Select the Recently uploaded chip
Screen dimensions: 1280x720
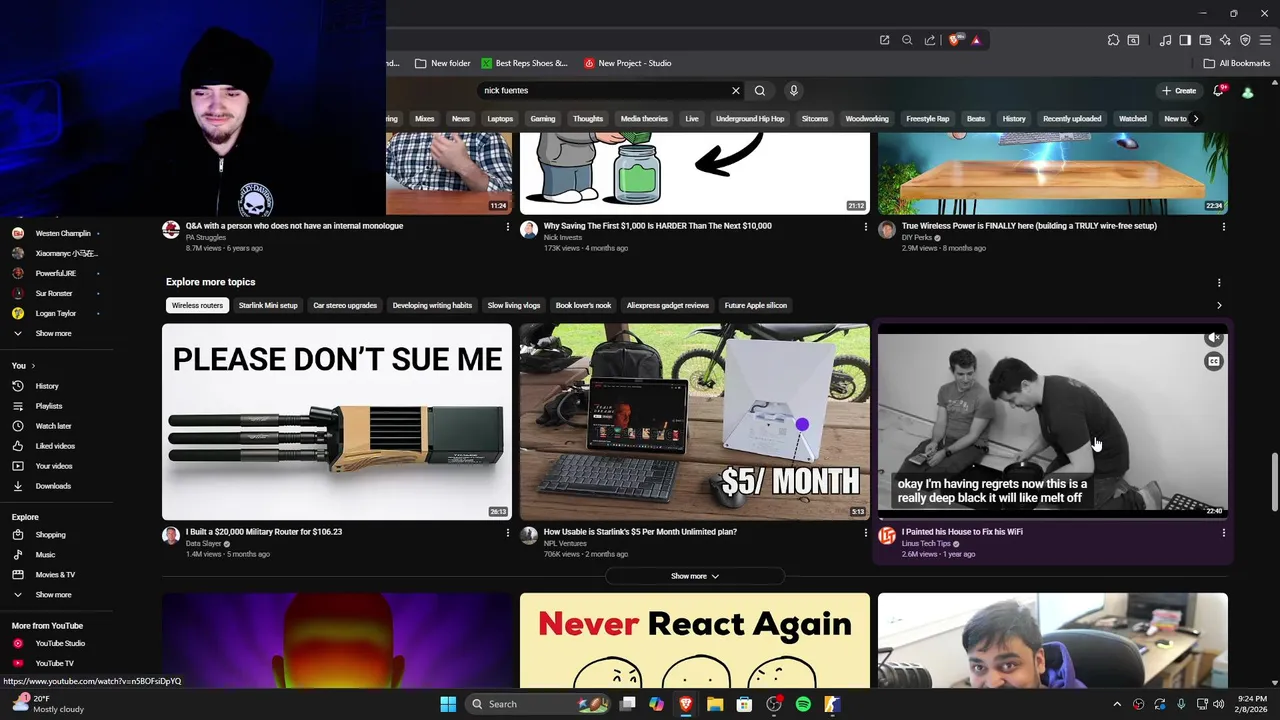tap(1072, 118)
